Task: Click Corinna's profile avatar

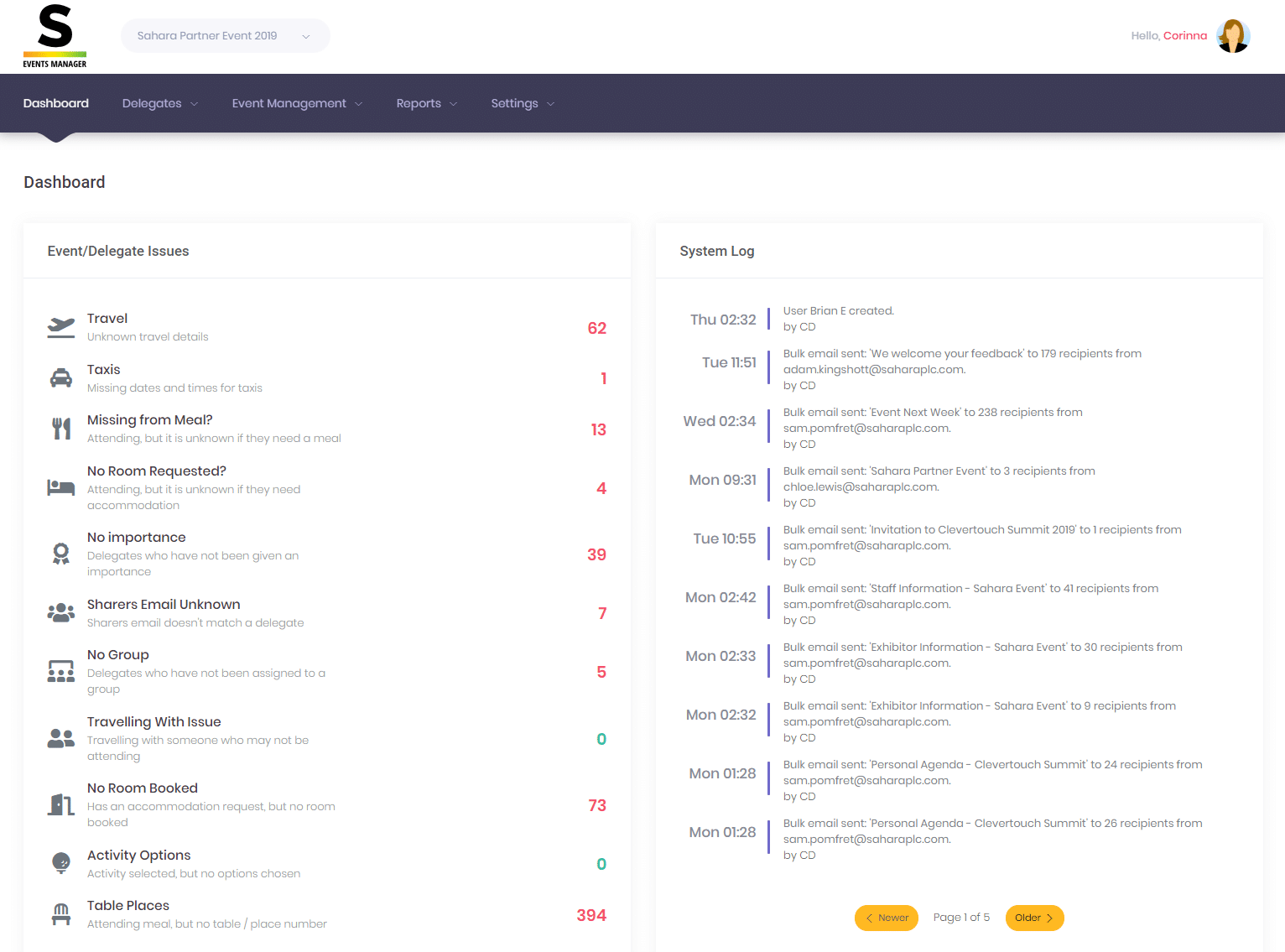Action: 1232,36
